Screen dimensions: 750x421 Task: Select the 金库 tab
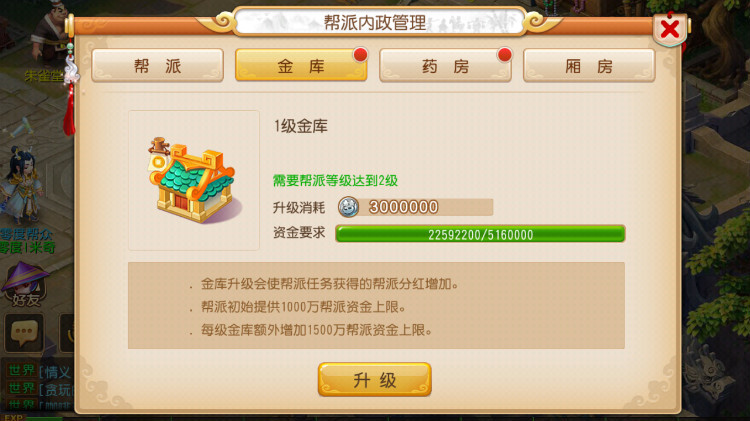[x=301, y=66]
